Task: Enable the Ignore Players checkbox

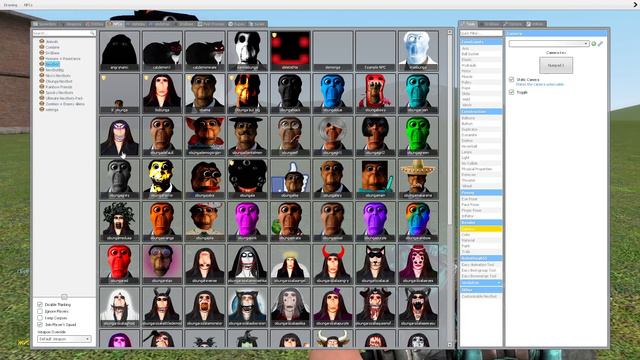Action: pos(40,311)
